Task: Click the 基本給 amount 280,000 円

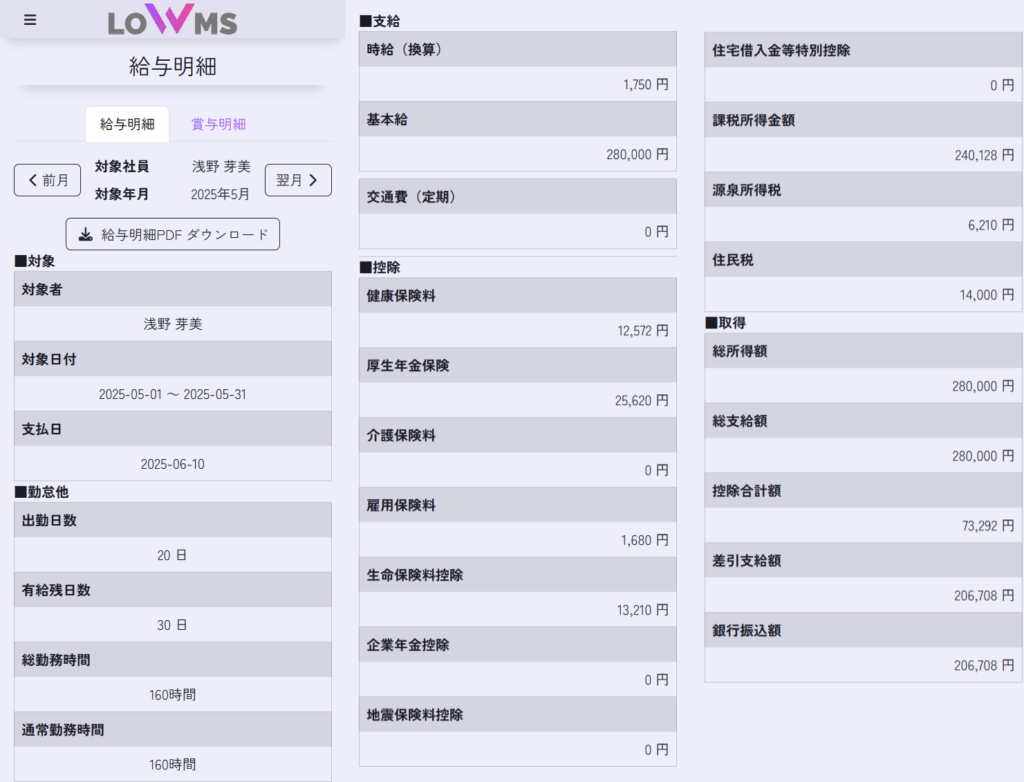Action: (637, 155)
